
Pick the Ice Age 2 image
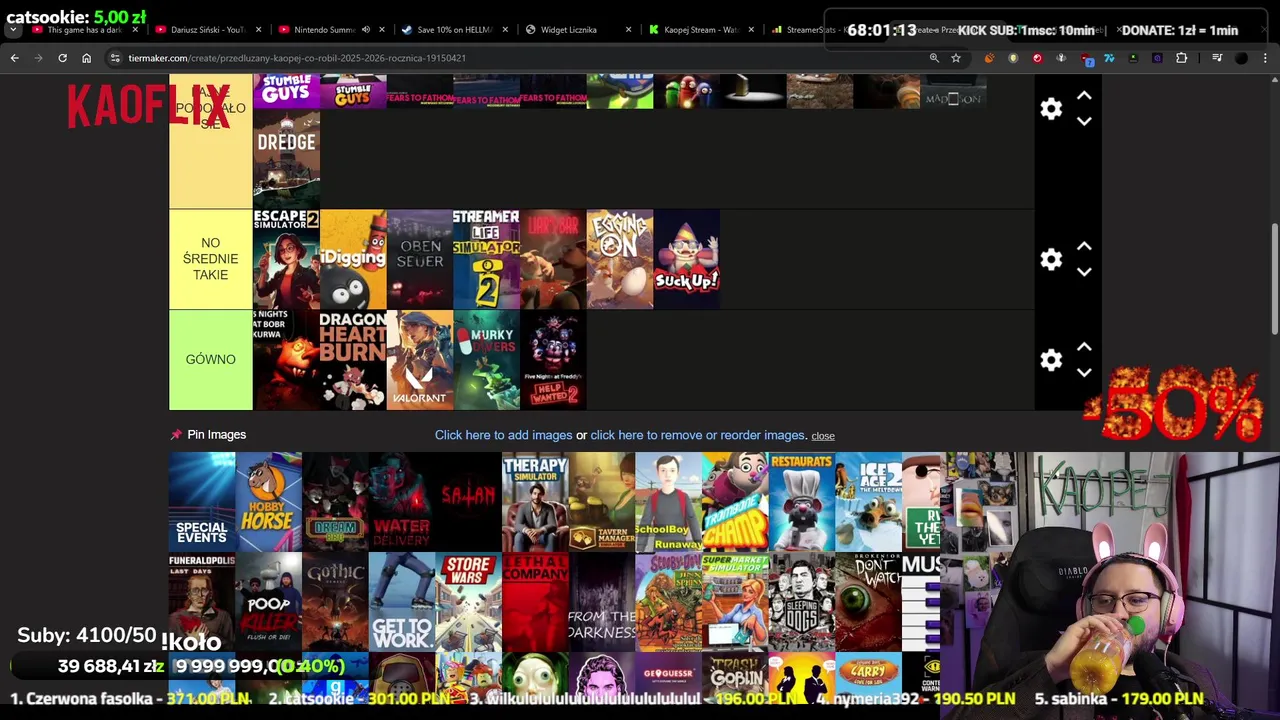pyautogui.click(x=868, y=502)
